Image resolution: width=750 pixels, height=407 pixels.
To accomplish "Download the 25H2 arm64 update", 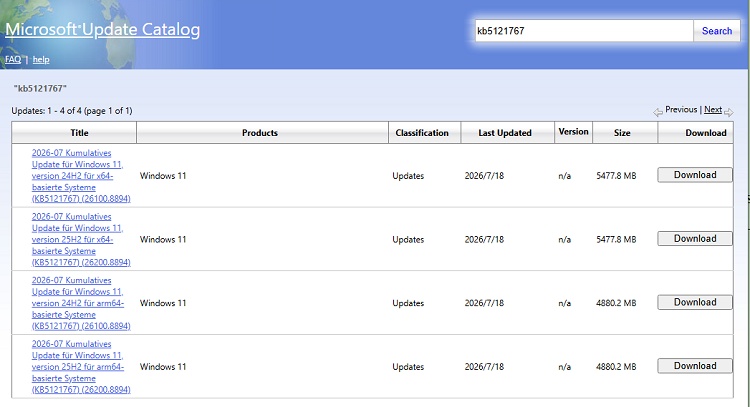I will [695, 366].
